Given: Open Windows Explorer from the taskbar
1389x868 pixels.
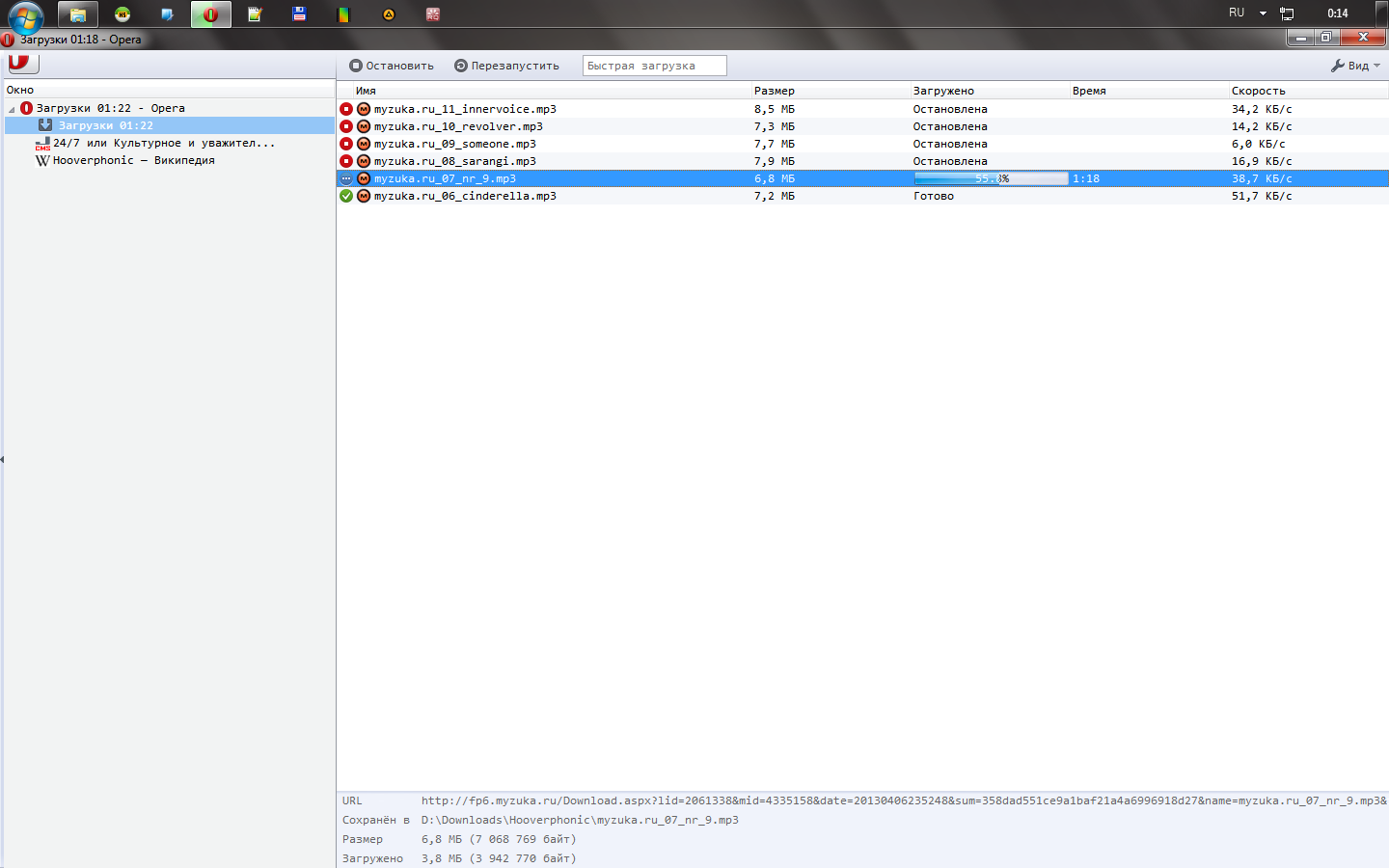Looking at the screenshot, I should point(78,14).
